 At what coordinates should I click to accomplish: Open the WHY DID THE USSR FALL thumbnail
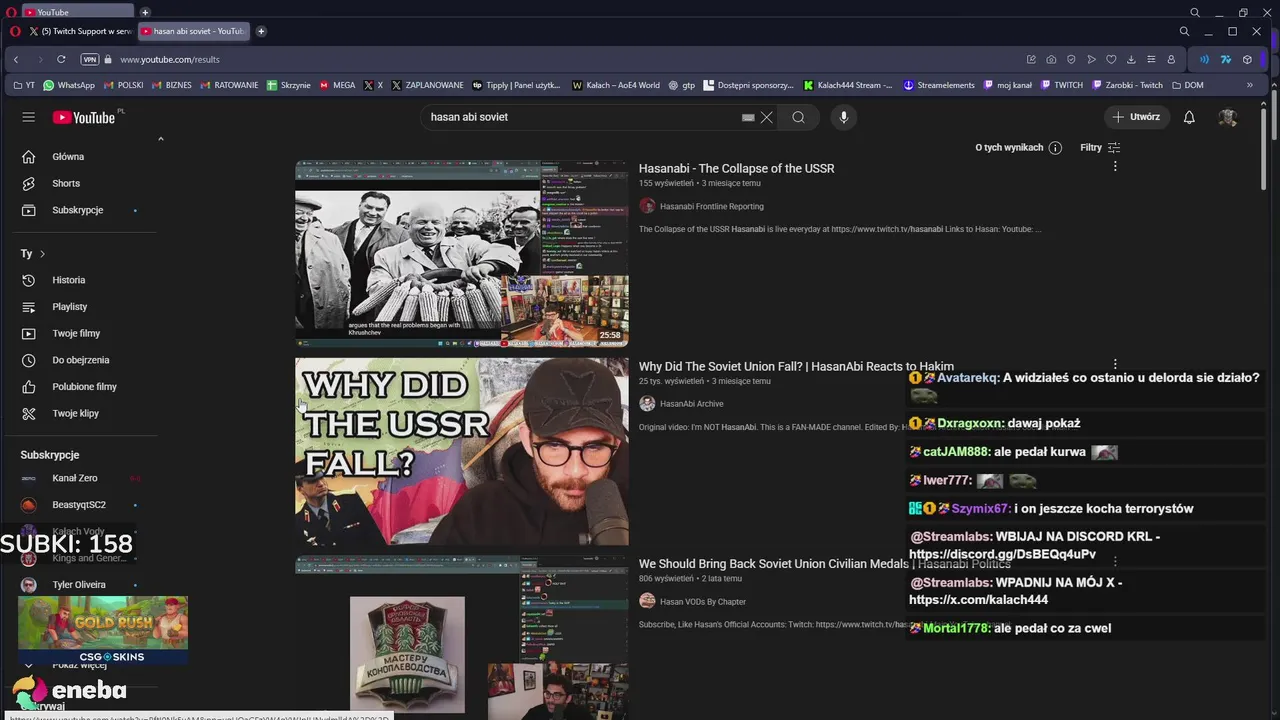[x=462, y=451]
